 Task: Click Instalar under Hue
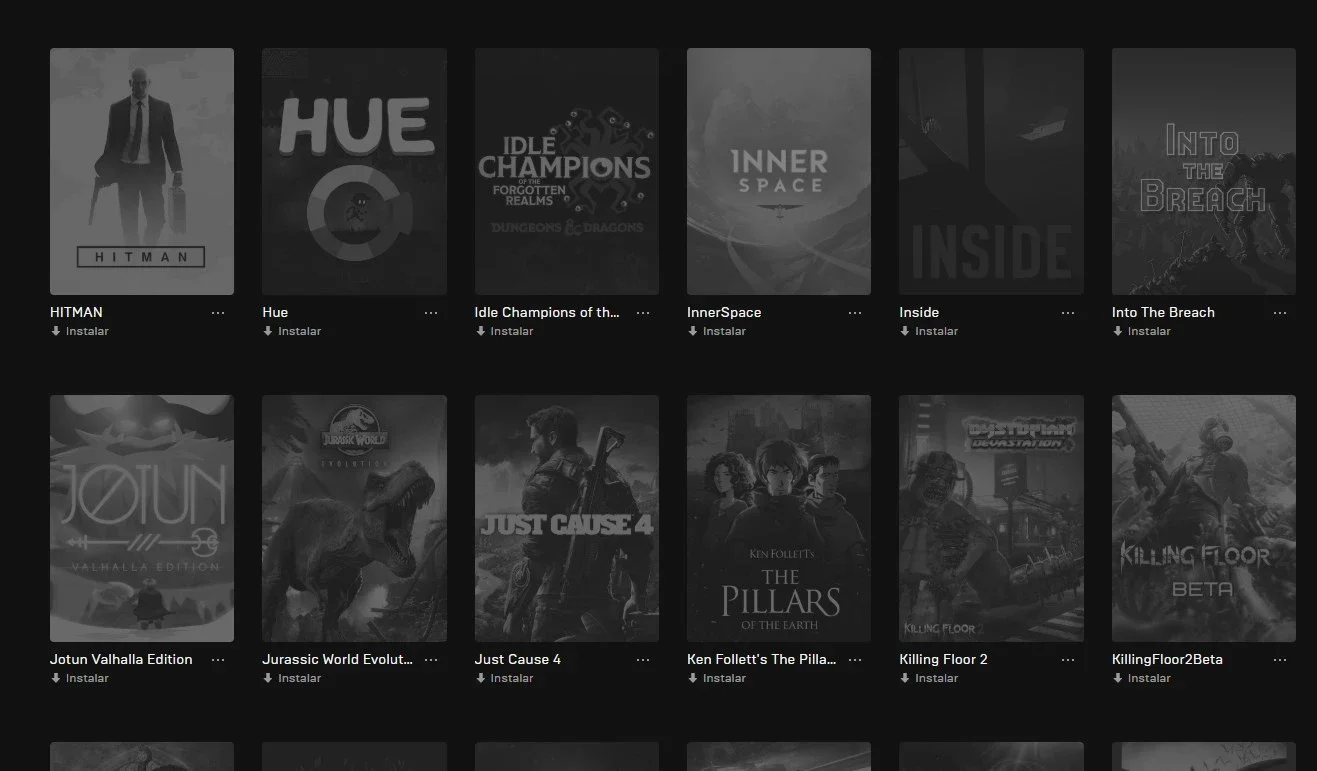tap(292, 331)
